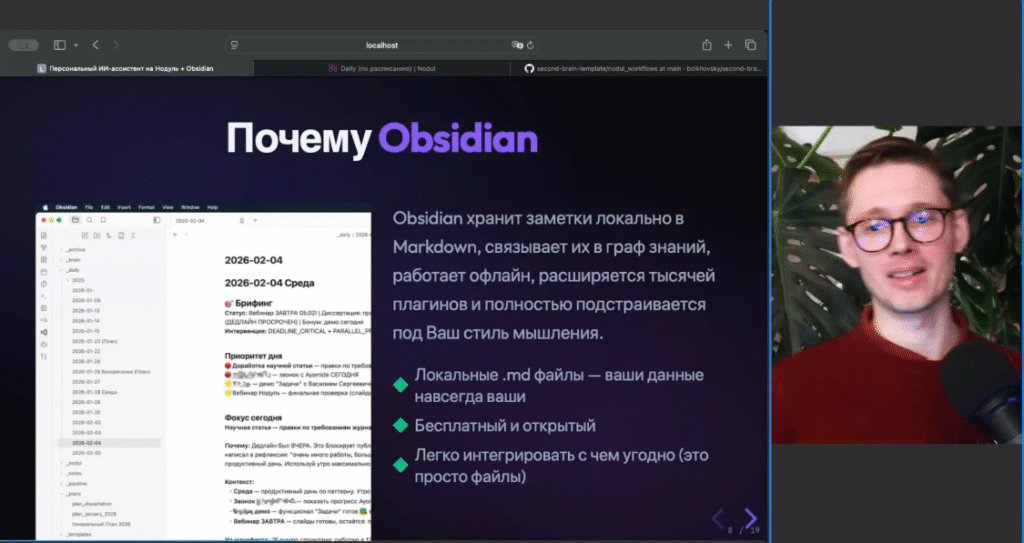1024x543 pixels.
Task: Create a new note in Obsidian explorer
Action: (85, 235)
